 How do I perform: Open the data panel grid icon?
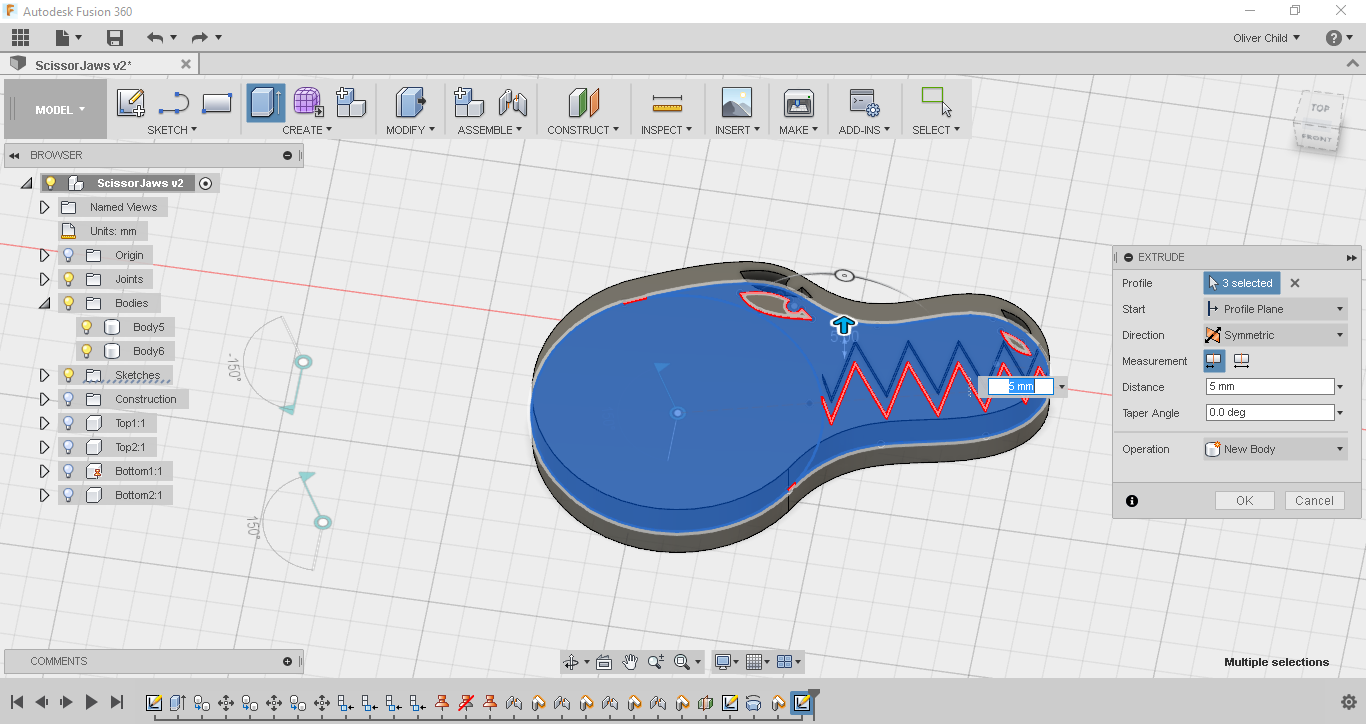coord(20,38)
